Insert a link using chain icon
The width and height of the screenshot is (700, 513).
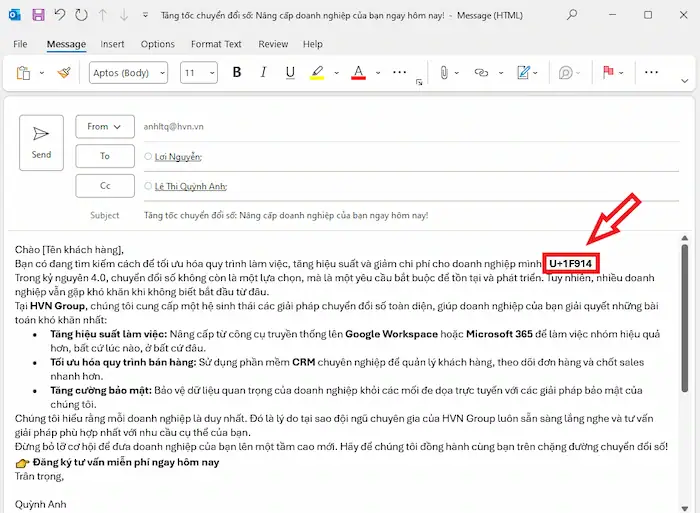481,73
